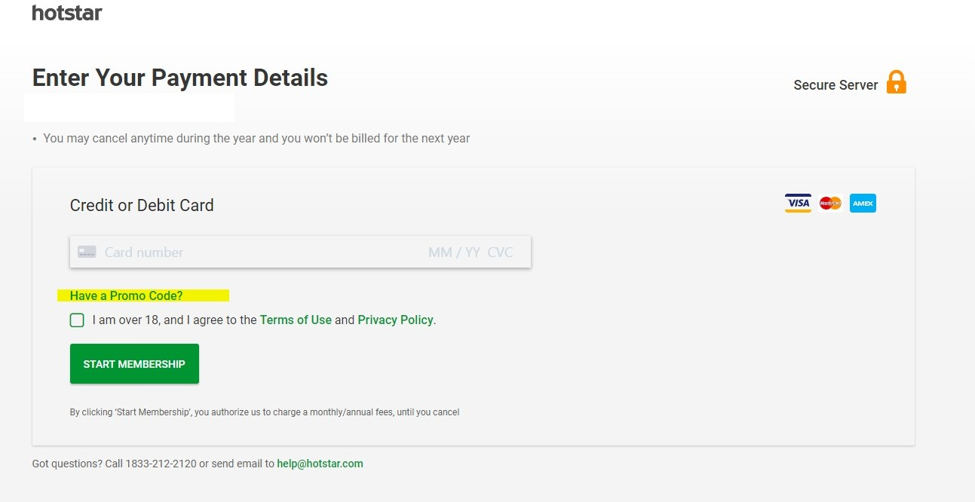The image size is (975, 502).
Task: Click the 1833-212-2120 support phone number
Action: 160,464
